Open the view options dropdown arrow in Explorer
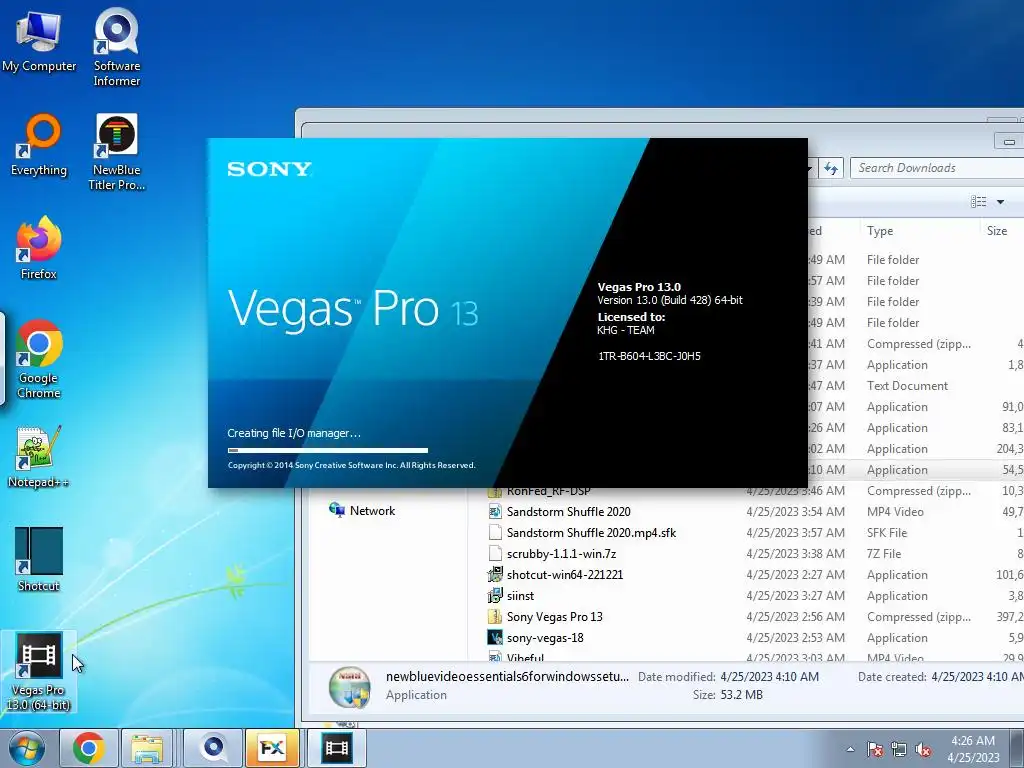The height and width of the screenshot is (768, 1024). point(1000,202)
